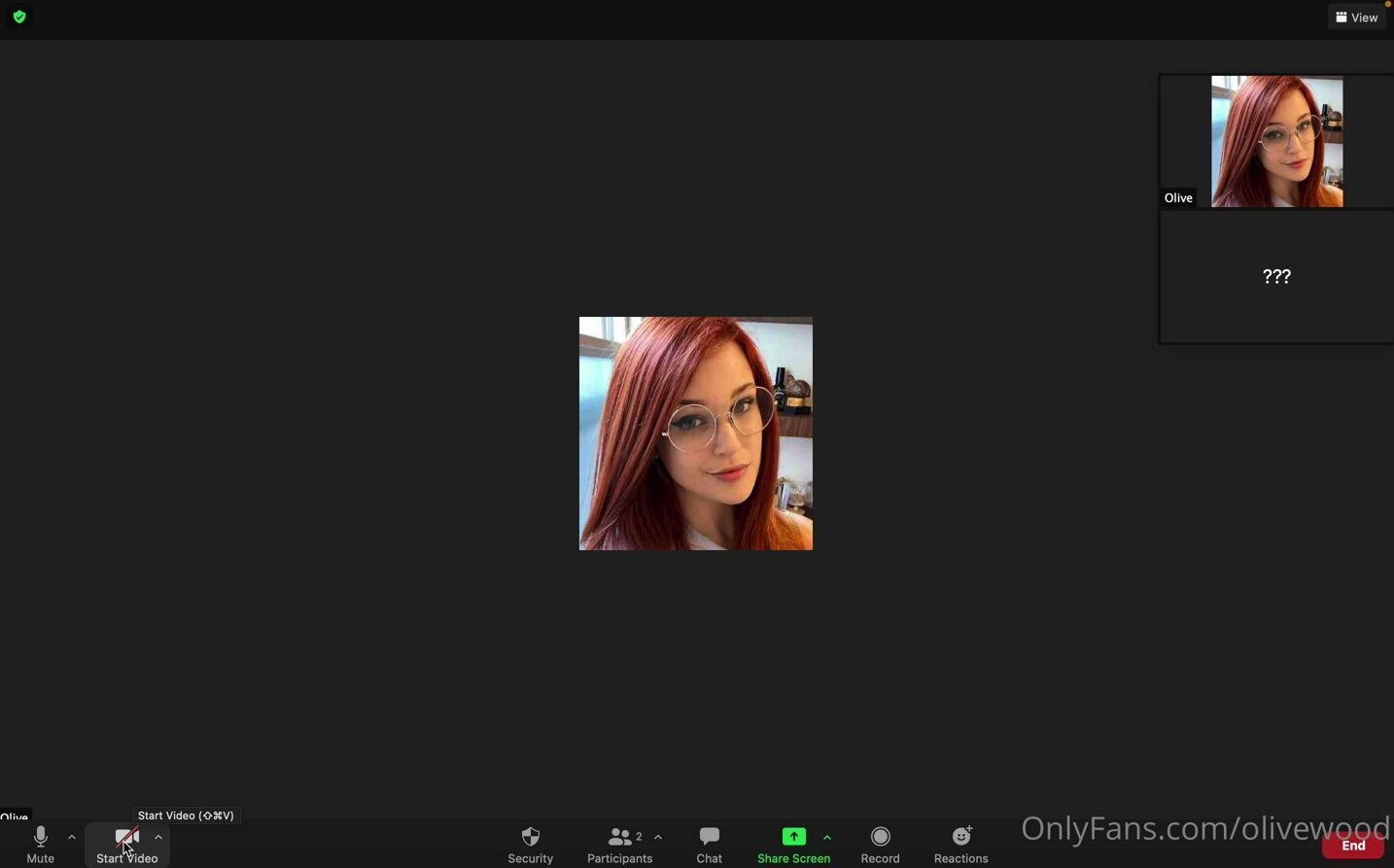Open the Security shield menu
Image resolution: width=1394 pixels, height=868 pixels.
coord(530,844)
